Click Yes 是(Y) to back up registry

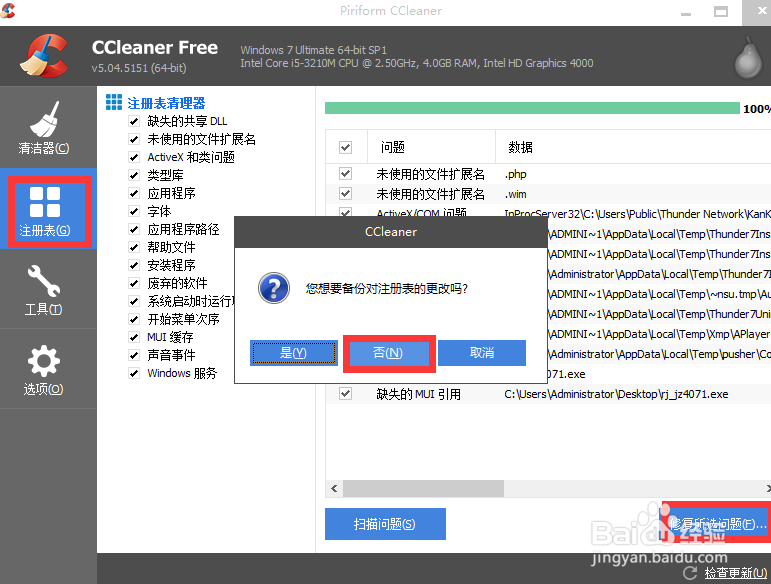(294, 352)
